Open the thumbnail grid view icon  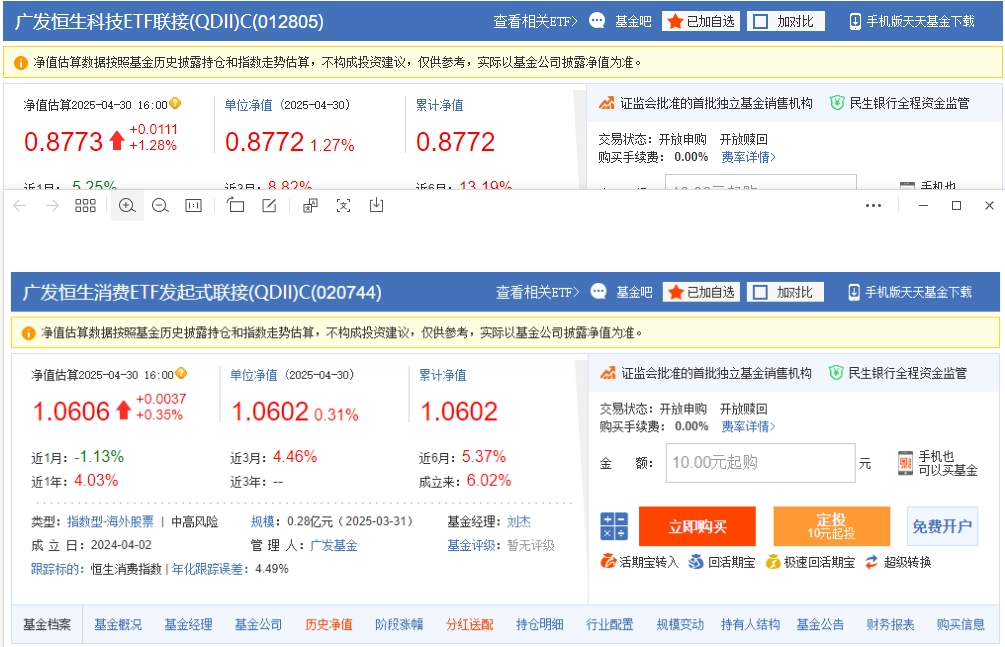pos(85,206)
